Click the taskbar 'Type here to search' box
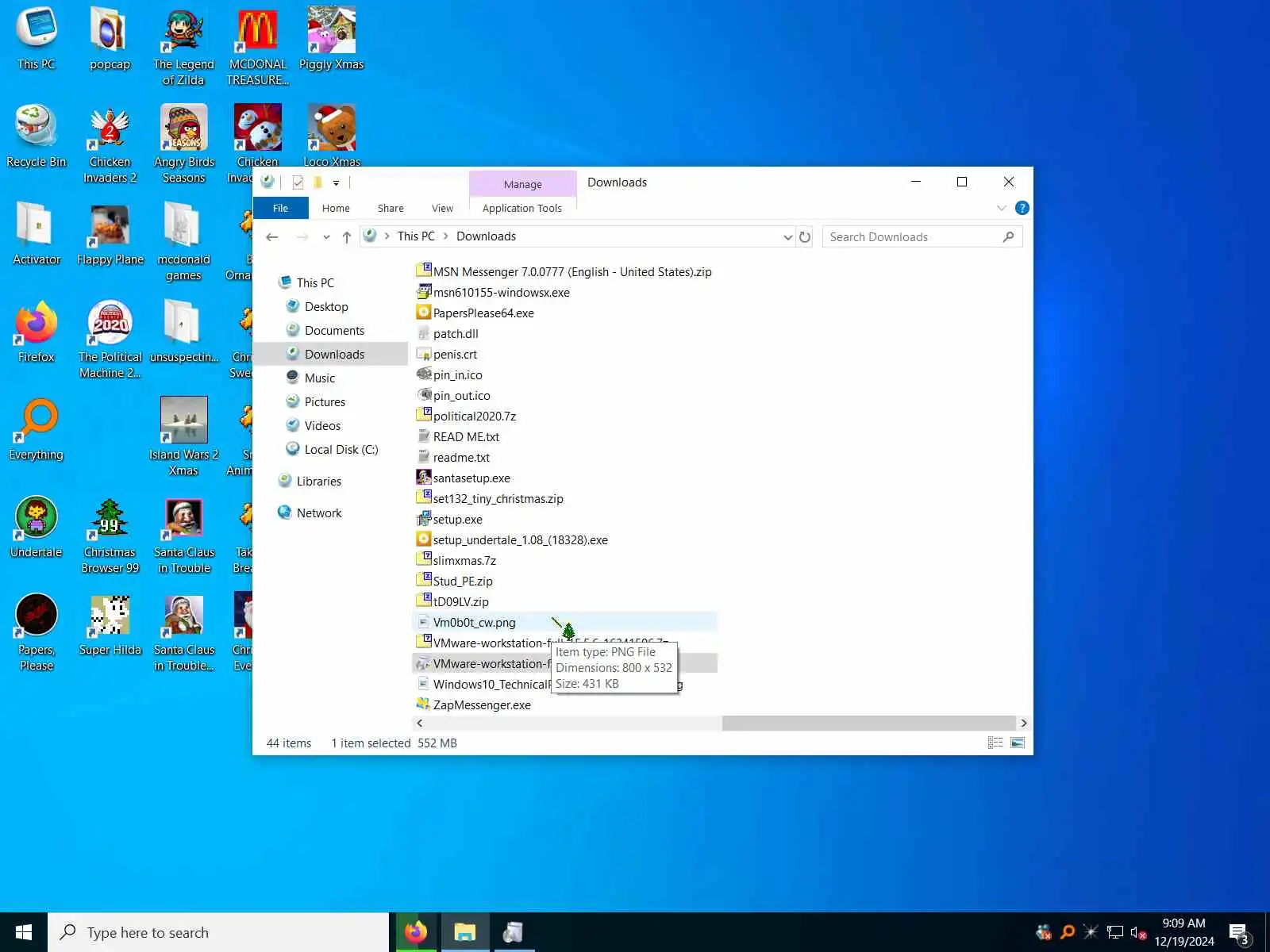 pos(218,932)
